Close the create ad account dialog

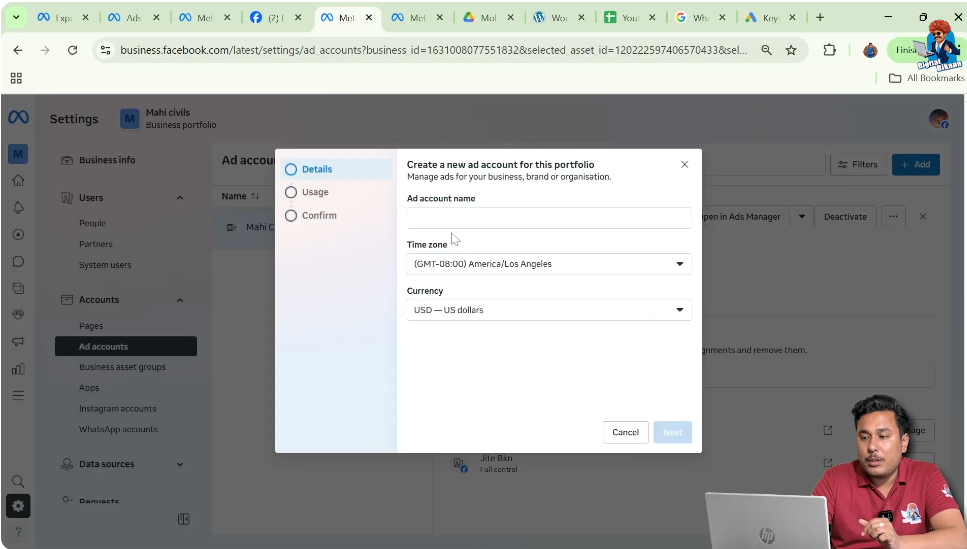[685, 164]
